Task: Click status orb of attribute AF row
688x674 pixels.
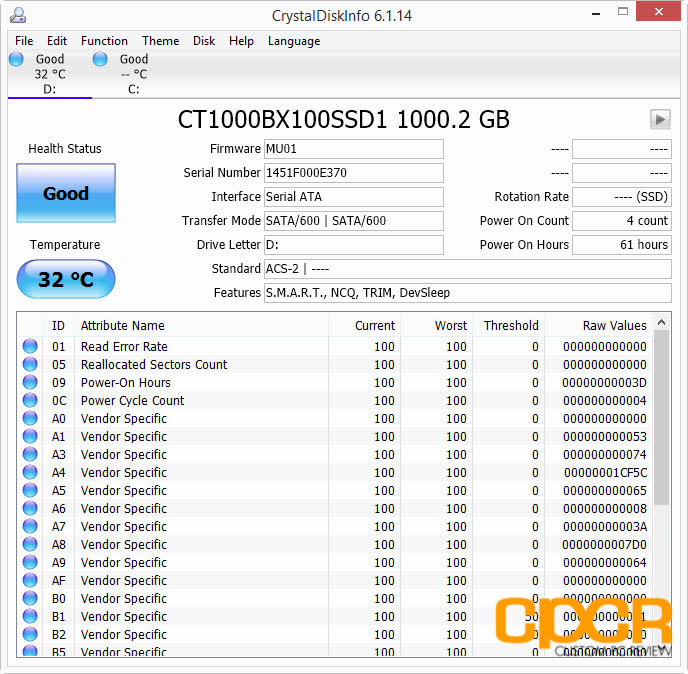Action: 30,580
